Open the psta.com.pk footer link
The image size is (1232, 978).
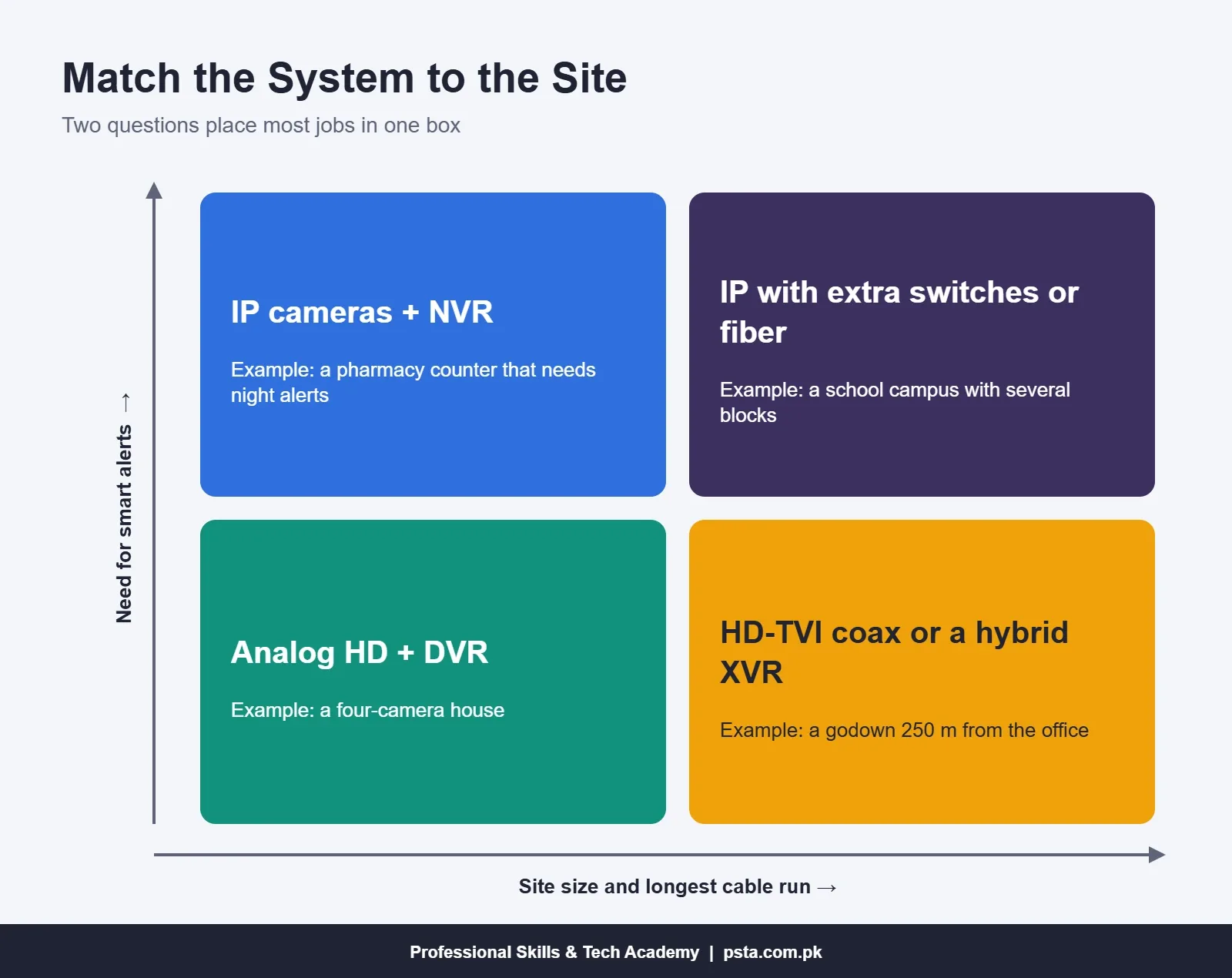[772, 952]
